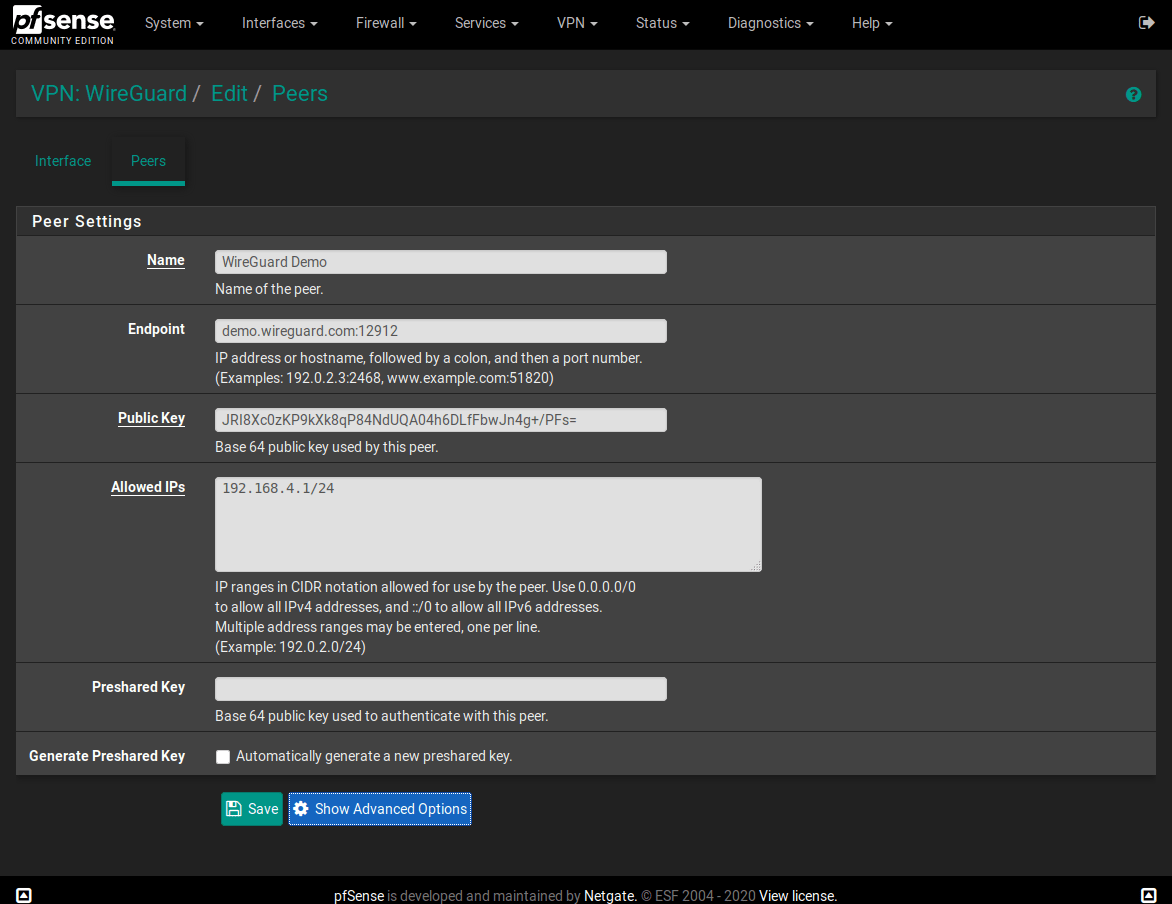1172x904 pixels.
Task: Click the View license link
Action: point(797,896)
